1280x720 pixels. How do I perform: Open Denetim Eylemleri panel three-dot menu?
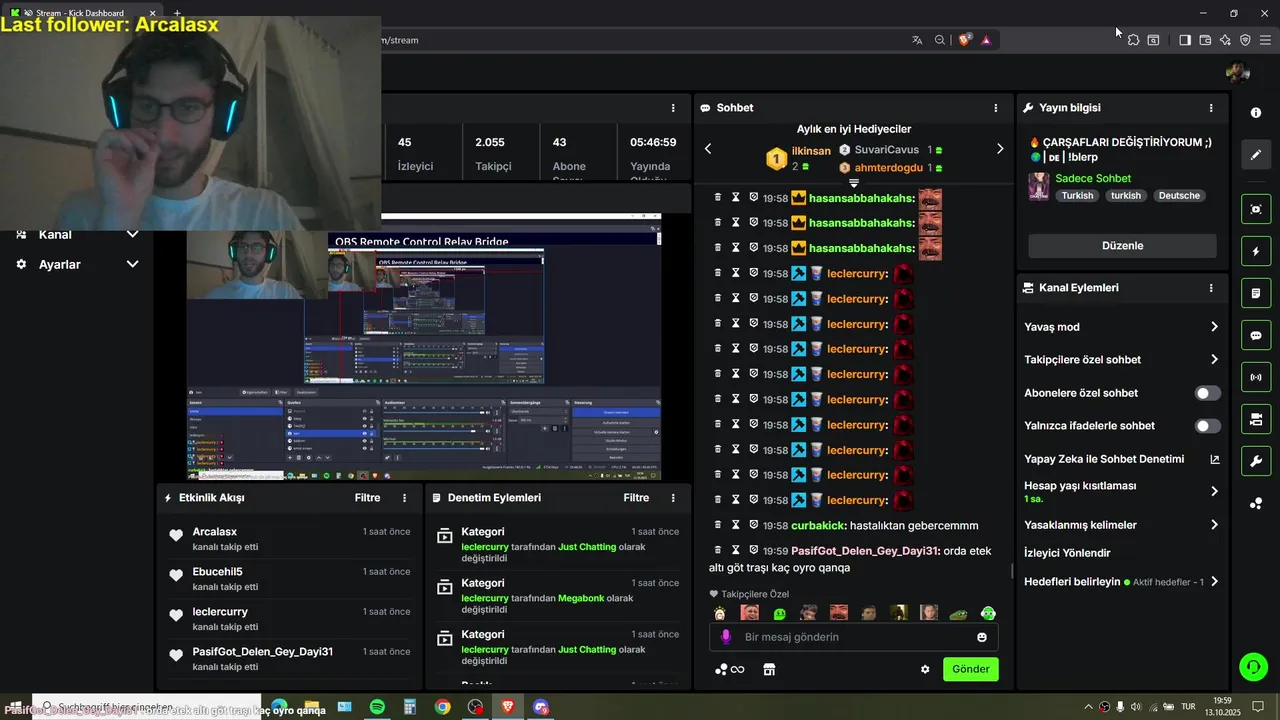click(x=673, y=497)
